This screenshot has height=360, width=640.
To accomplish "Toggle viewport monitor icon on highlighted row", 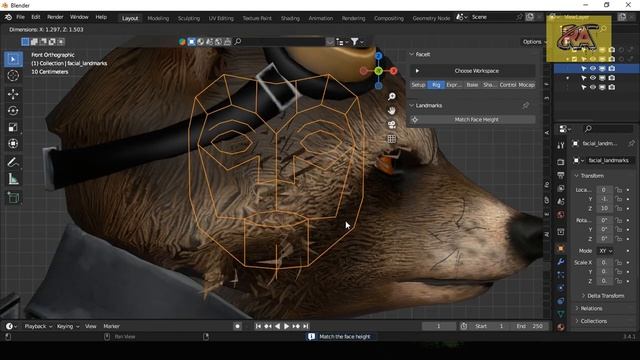I will [602, 69].
